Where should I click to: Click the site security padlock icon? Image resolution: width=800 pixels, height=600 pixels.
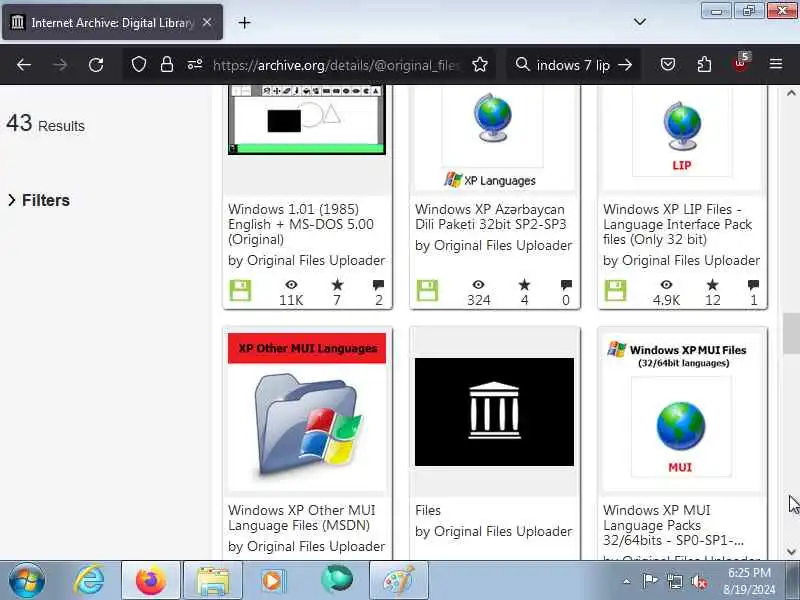pos(167,65)
